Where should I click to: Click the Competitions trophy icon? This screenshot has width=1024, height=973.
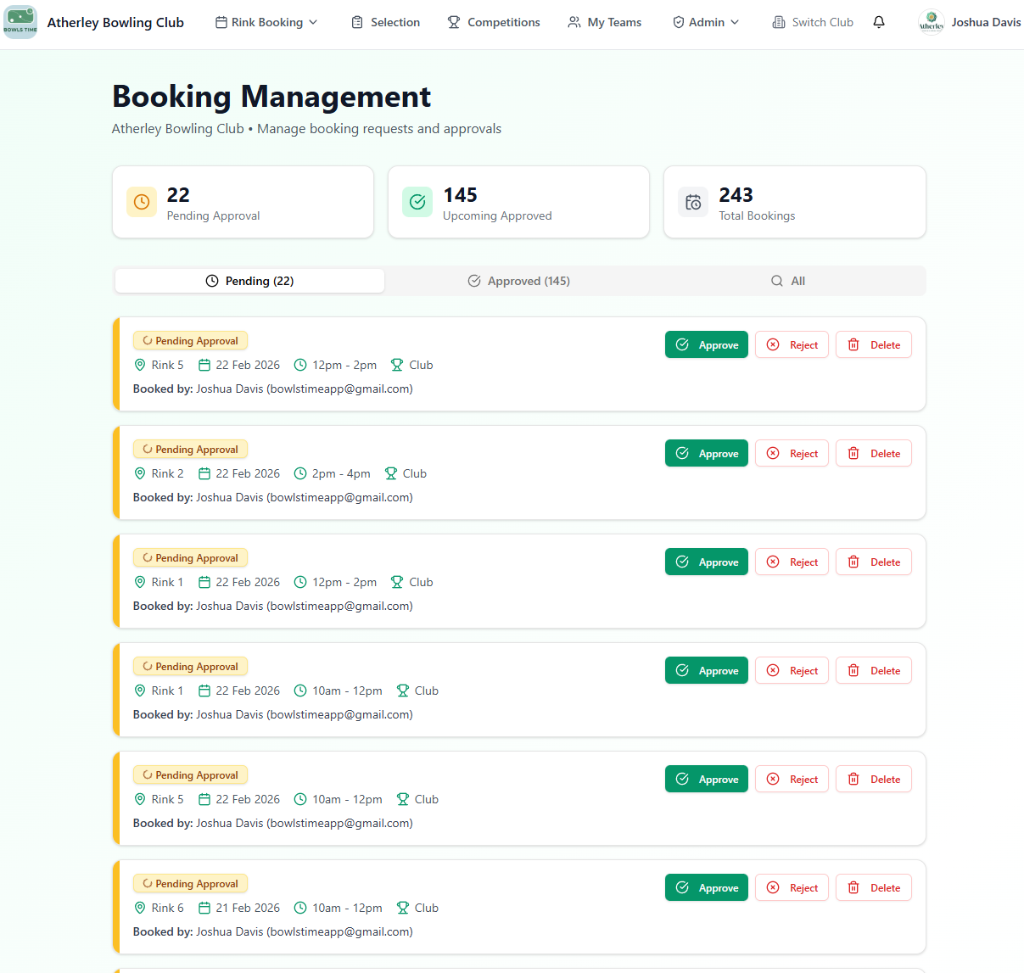point(454,22)
